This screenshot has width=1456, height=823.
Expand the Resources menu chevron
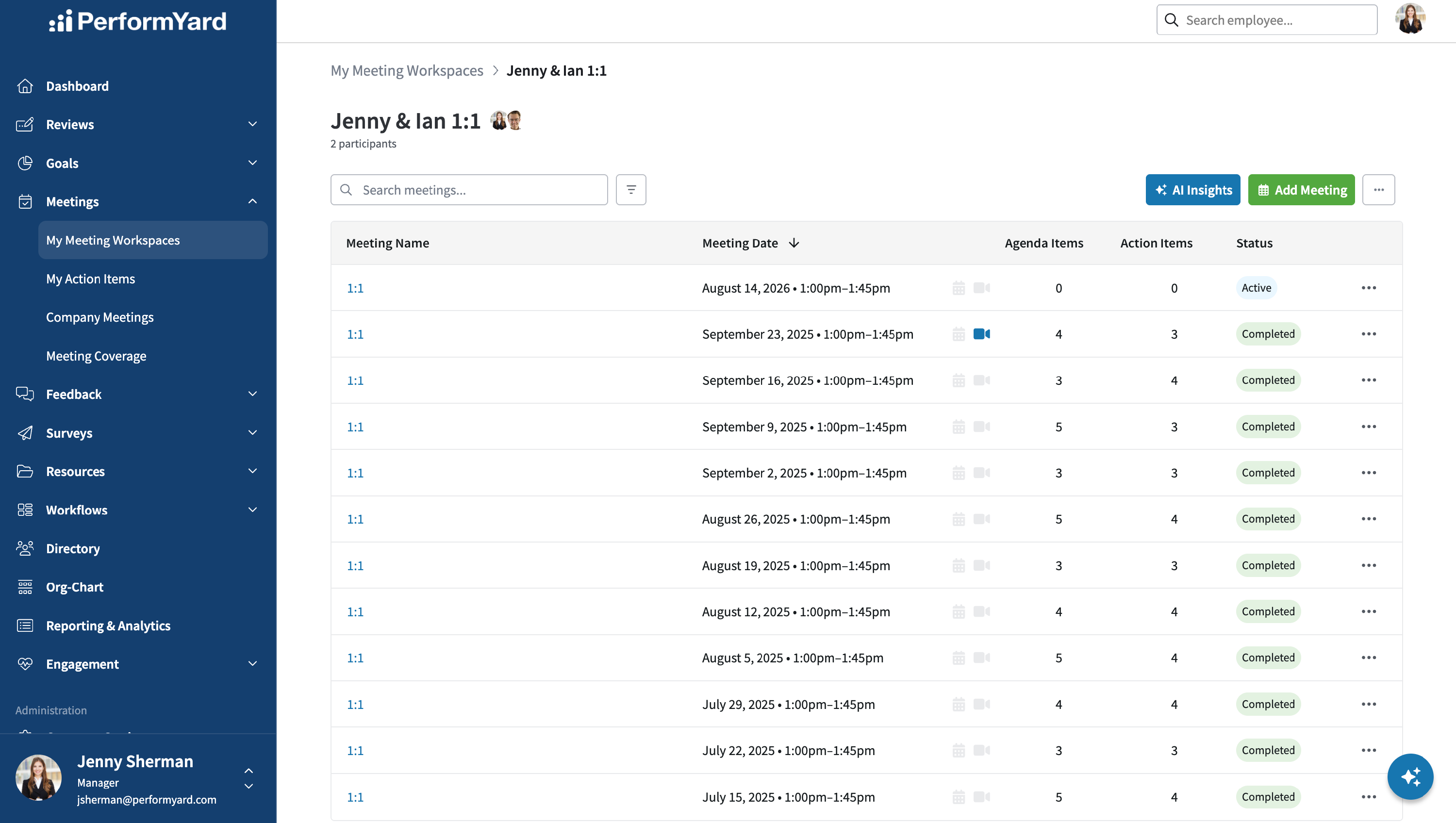[x=253, y=471]
